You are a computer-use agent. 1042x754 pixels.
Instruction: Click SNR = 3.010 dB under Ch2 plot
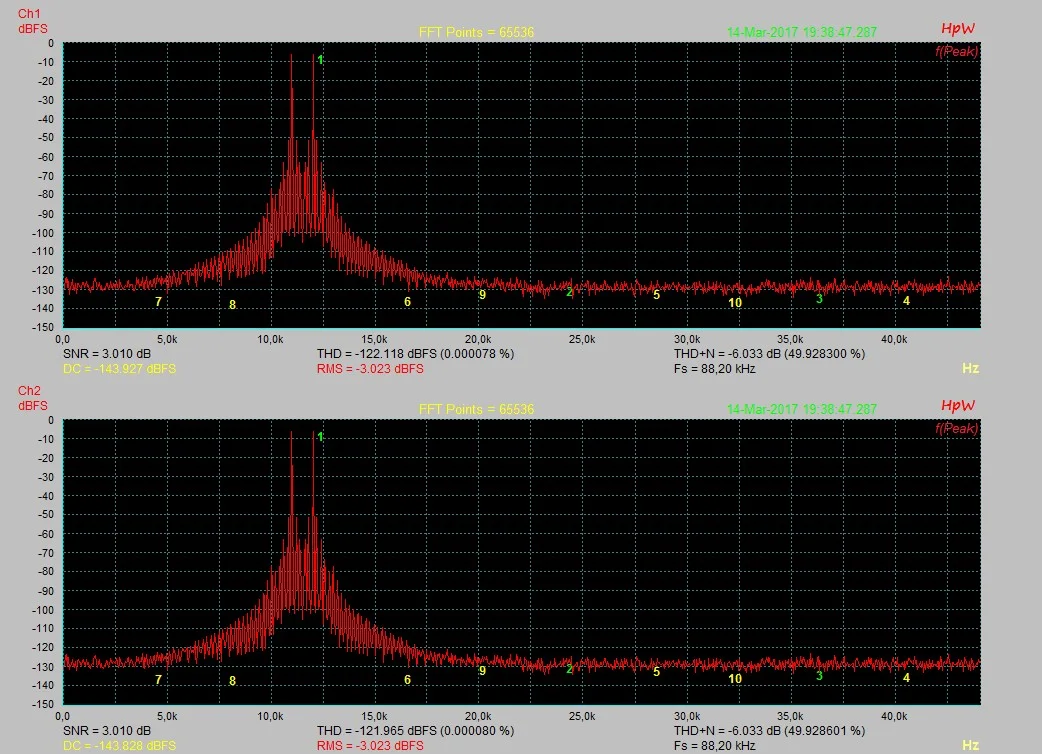point(107,730)
